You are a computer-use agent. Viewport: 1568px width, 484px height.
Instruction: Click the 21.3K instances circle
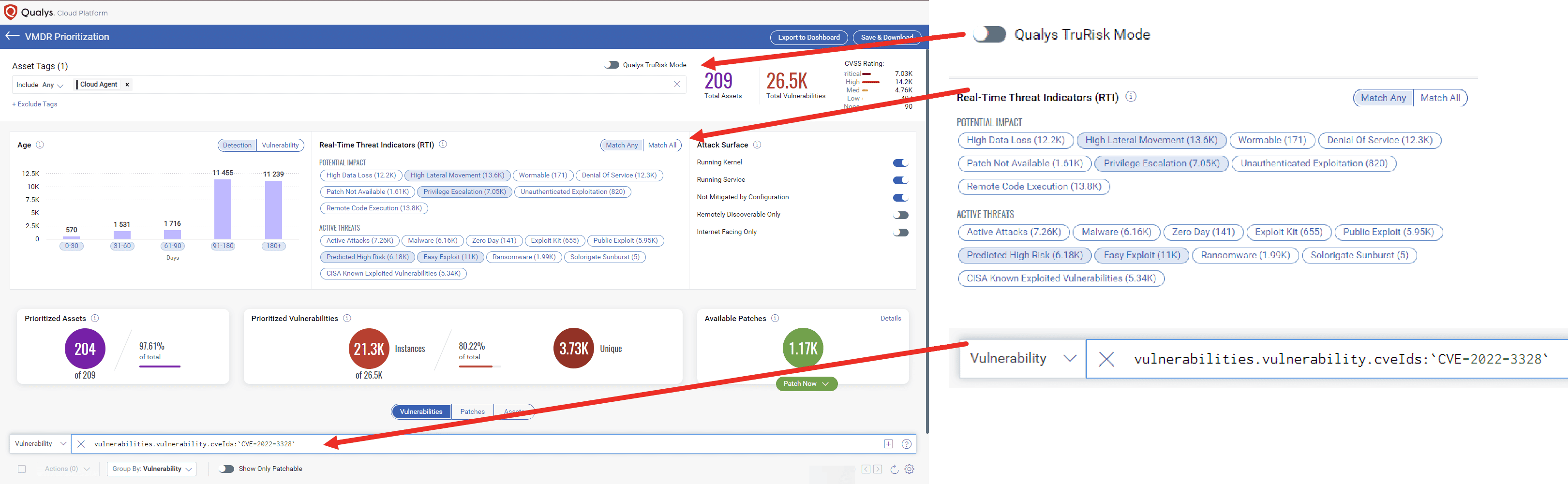point(369,349)
